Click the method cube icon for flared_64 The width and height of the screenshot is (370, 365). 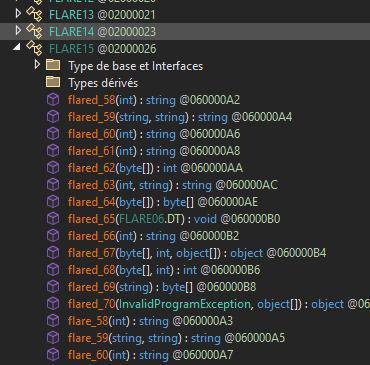click(x=53, y=201)
